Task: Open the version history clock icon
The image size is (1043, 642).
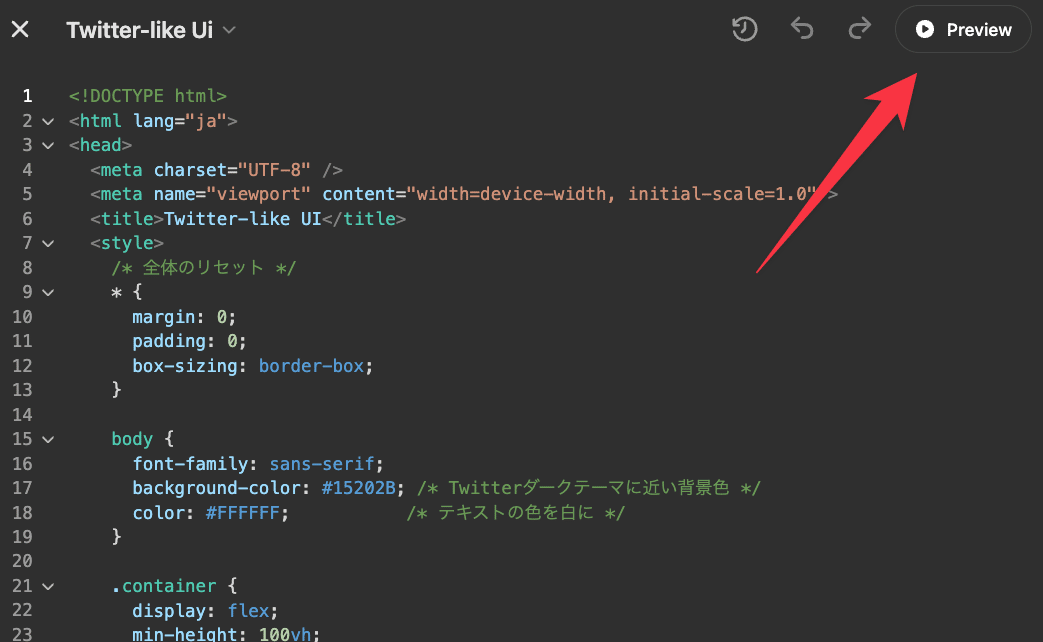Action: [744, 30]
